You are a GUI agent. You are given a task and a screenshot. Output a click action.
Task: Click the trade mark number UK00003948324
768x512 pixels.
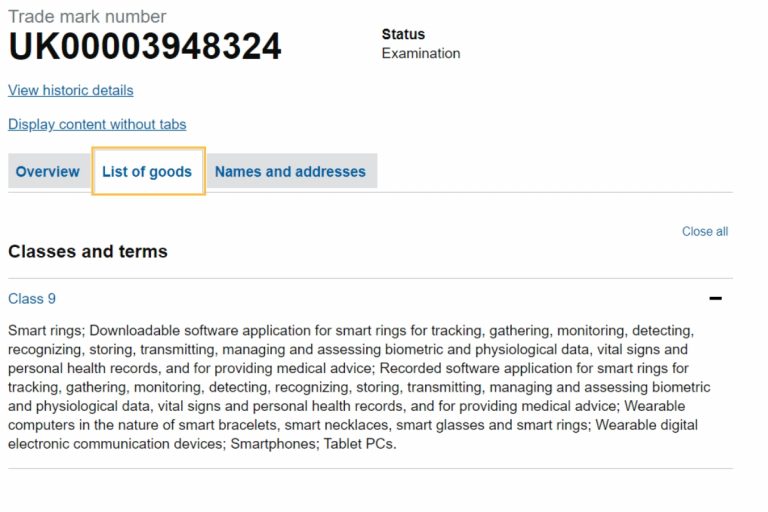point(145,46)
